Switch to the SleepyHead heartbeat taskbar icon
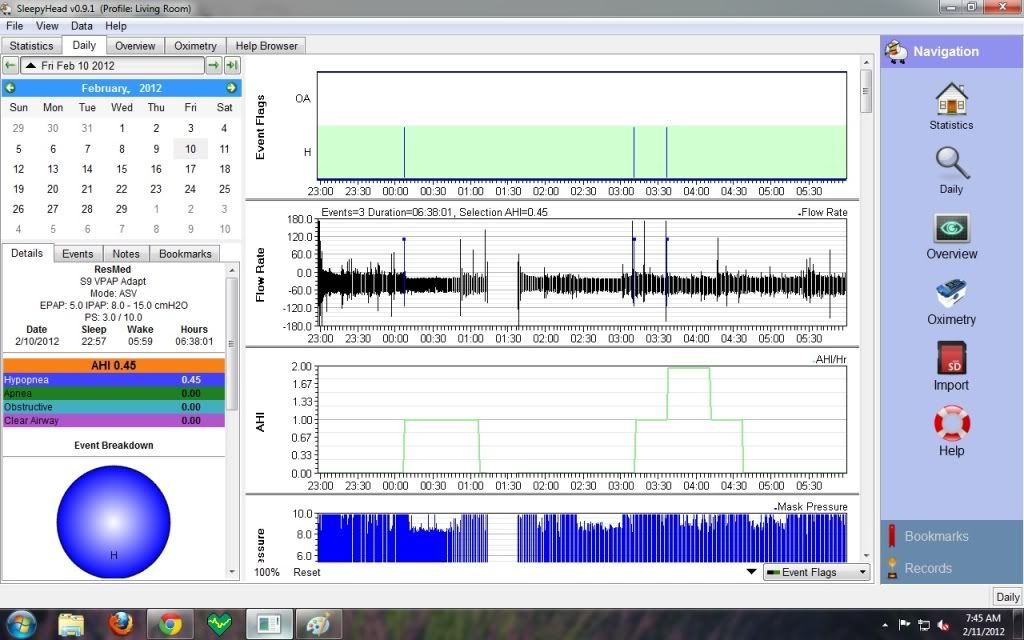Image resolution: width=1024 pixels, height=640 pixels. coord(219,624)
